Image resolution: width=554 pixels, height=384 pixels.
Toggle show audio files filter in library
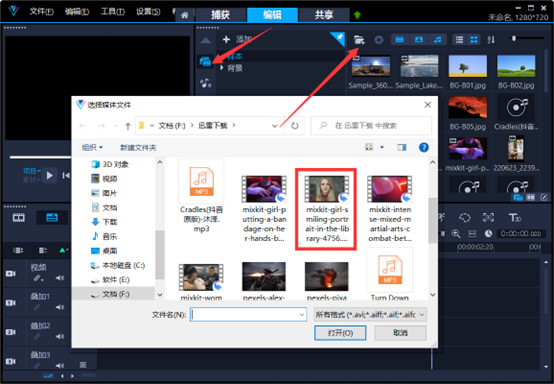[x=437, y=40]
